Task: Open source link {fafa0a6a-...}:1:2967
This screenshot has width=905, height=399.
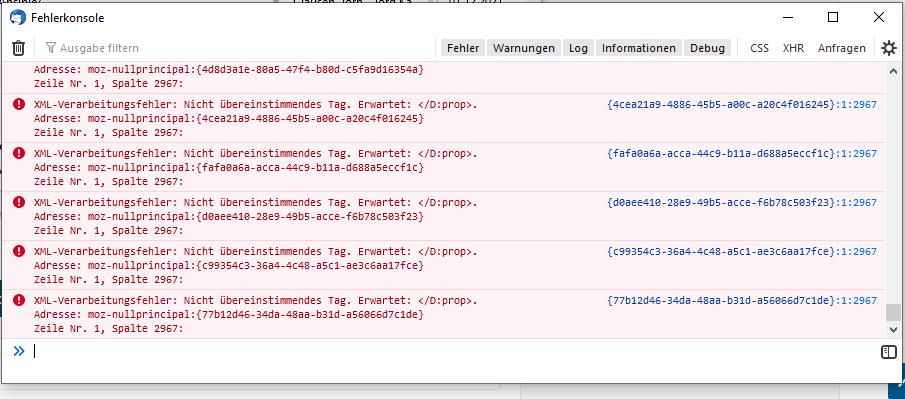Action: point(742,154)
